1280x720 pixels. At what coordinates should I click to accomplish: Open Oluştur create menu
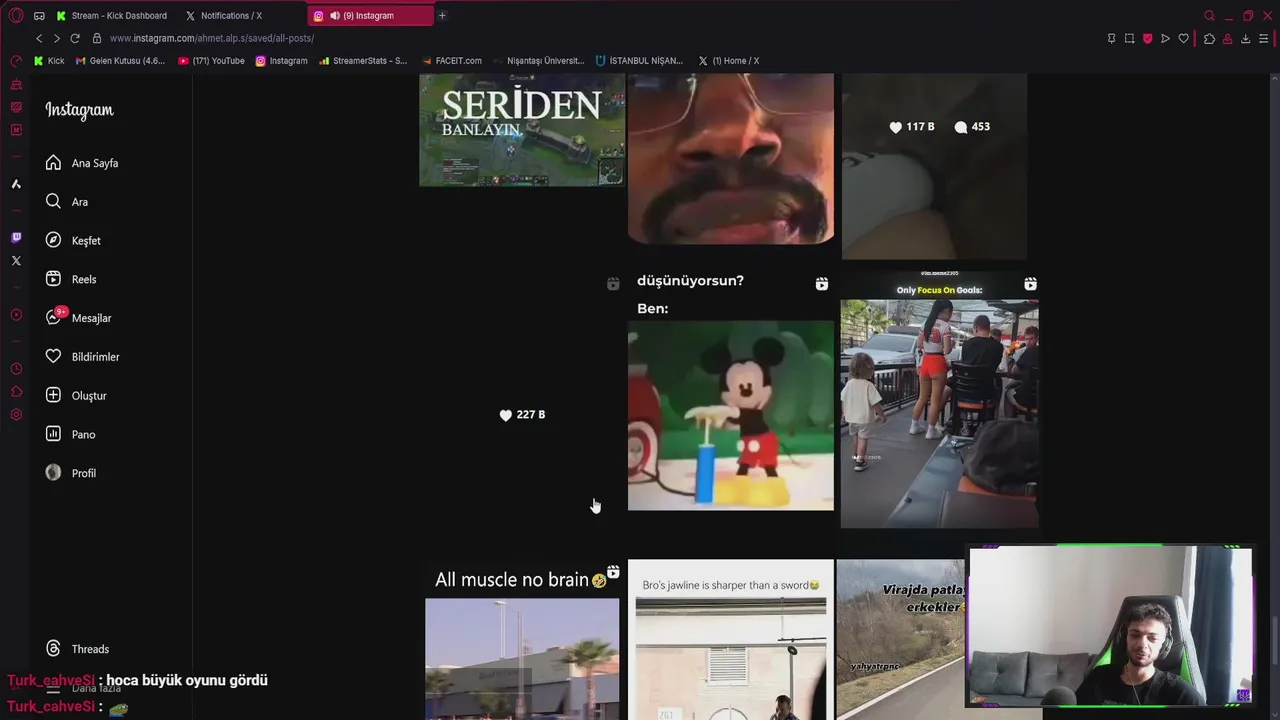[x=76, y=396]
